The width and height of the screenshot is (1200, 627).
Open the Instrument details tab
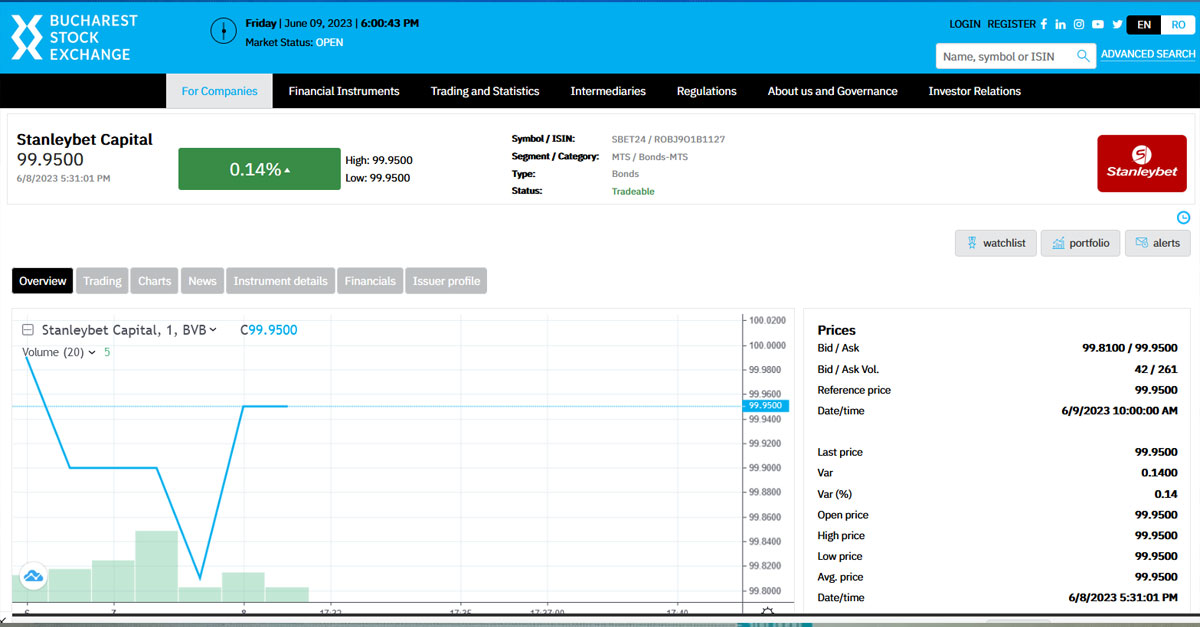click(281, 281)
